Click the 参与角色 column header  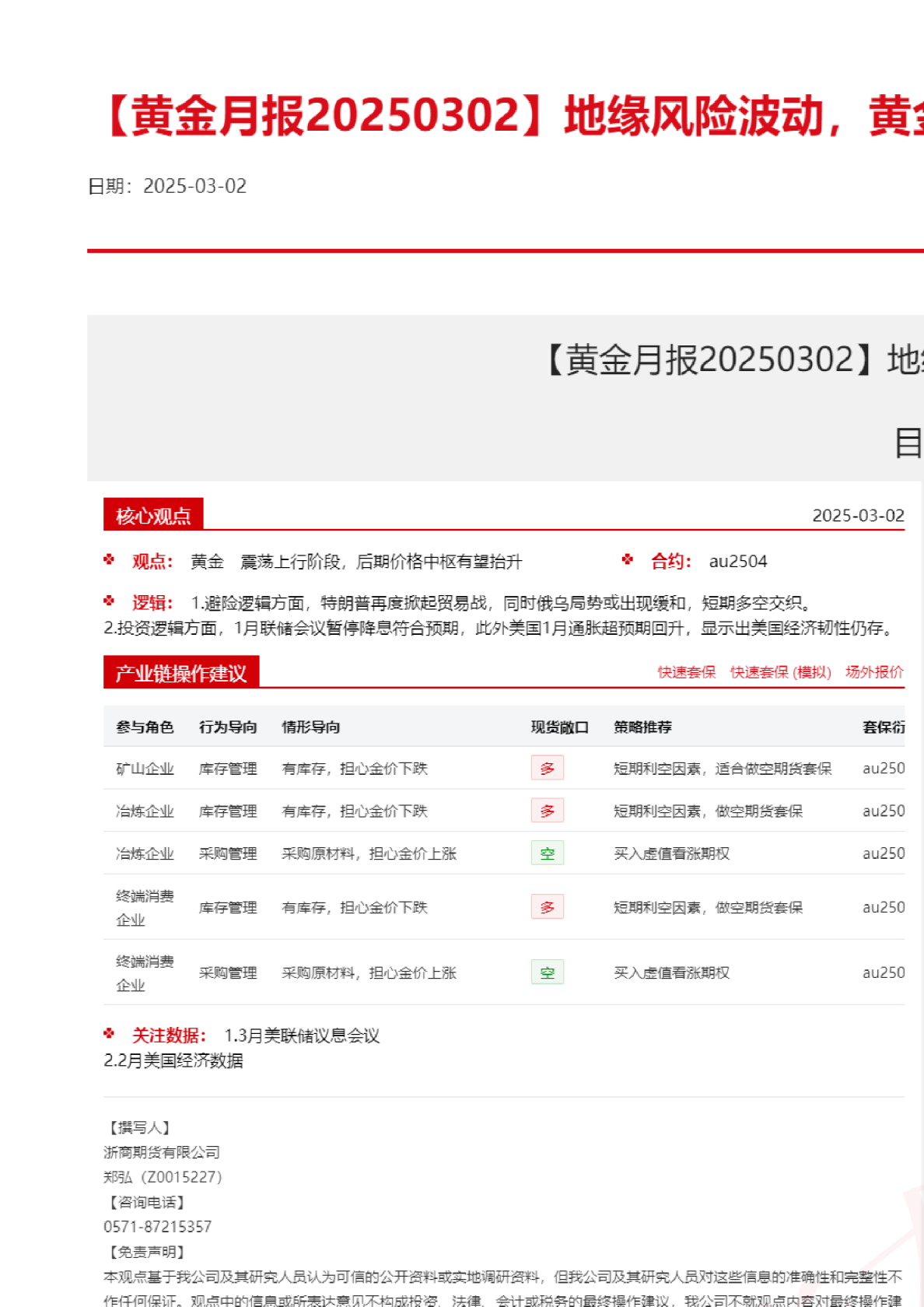point(145,727)
